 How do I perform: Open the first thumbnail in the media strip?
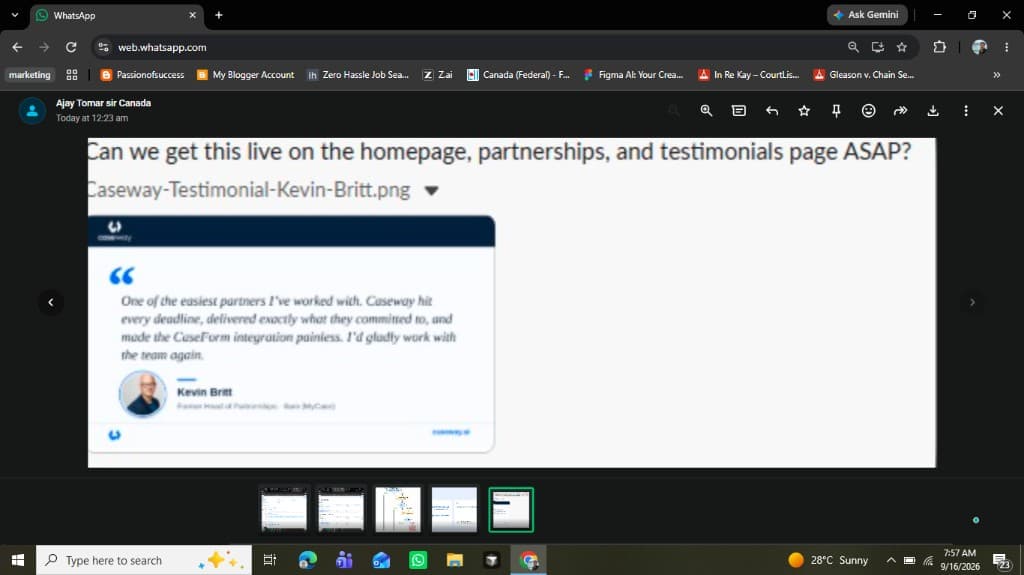click(x=283, y=509)
